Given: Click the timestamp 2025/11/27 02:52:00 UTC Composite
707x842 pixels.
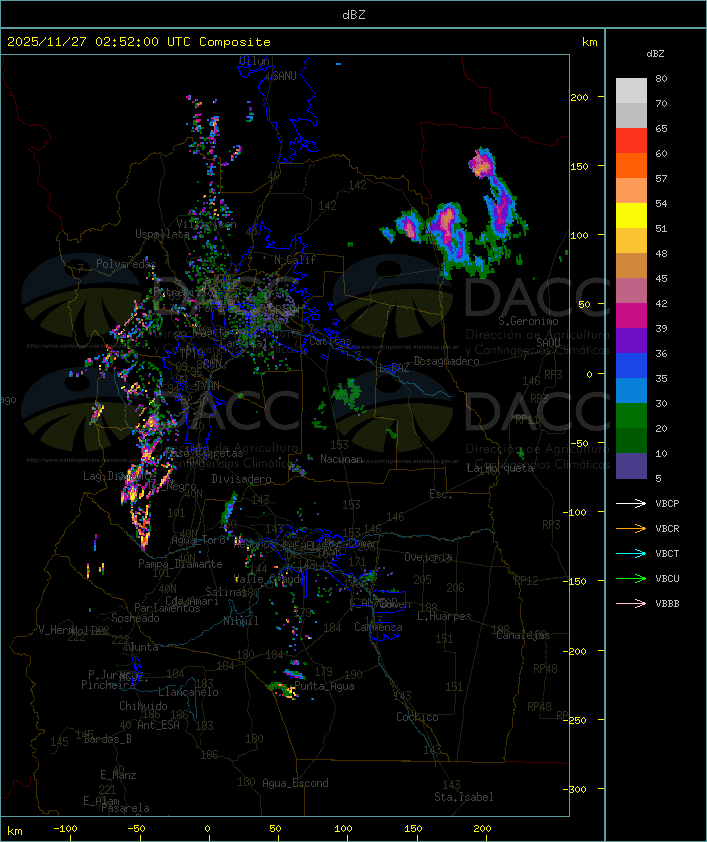Looking at the screenshot, I should tap(139, 42).
